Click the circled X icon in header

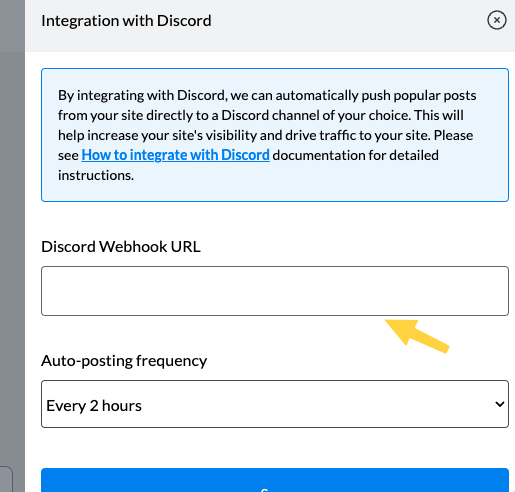point(497,20)
